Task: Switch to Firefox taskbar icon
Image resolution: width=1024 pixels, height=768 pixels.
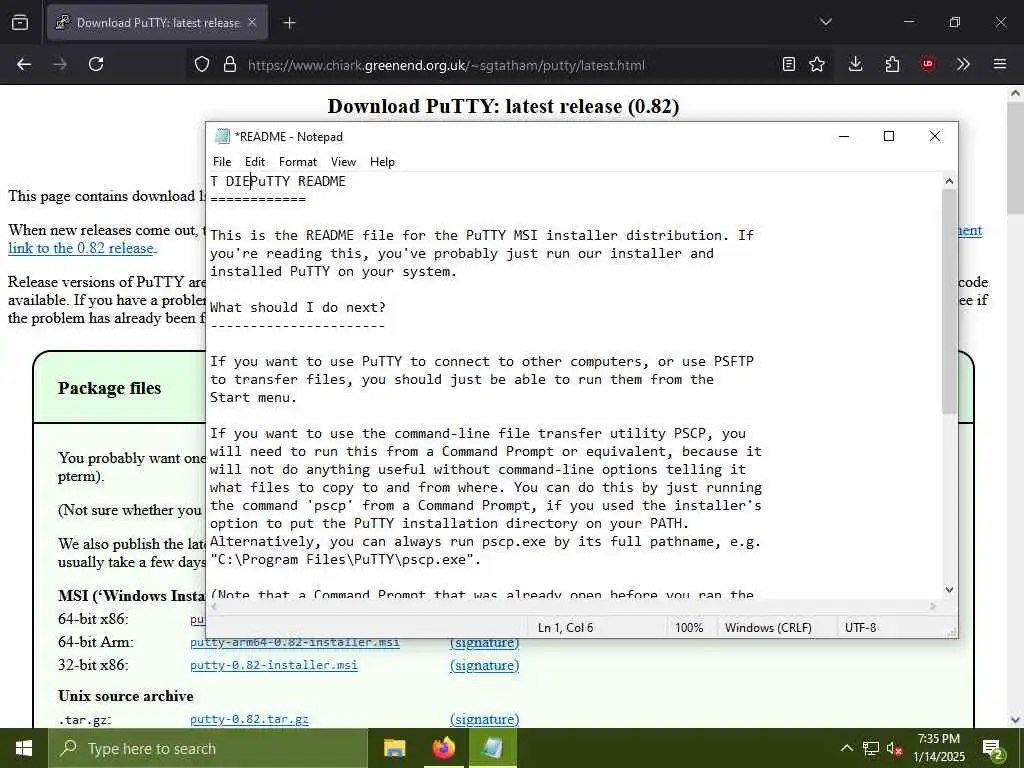Action: [443, 748]
